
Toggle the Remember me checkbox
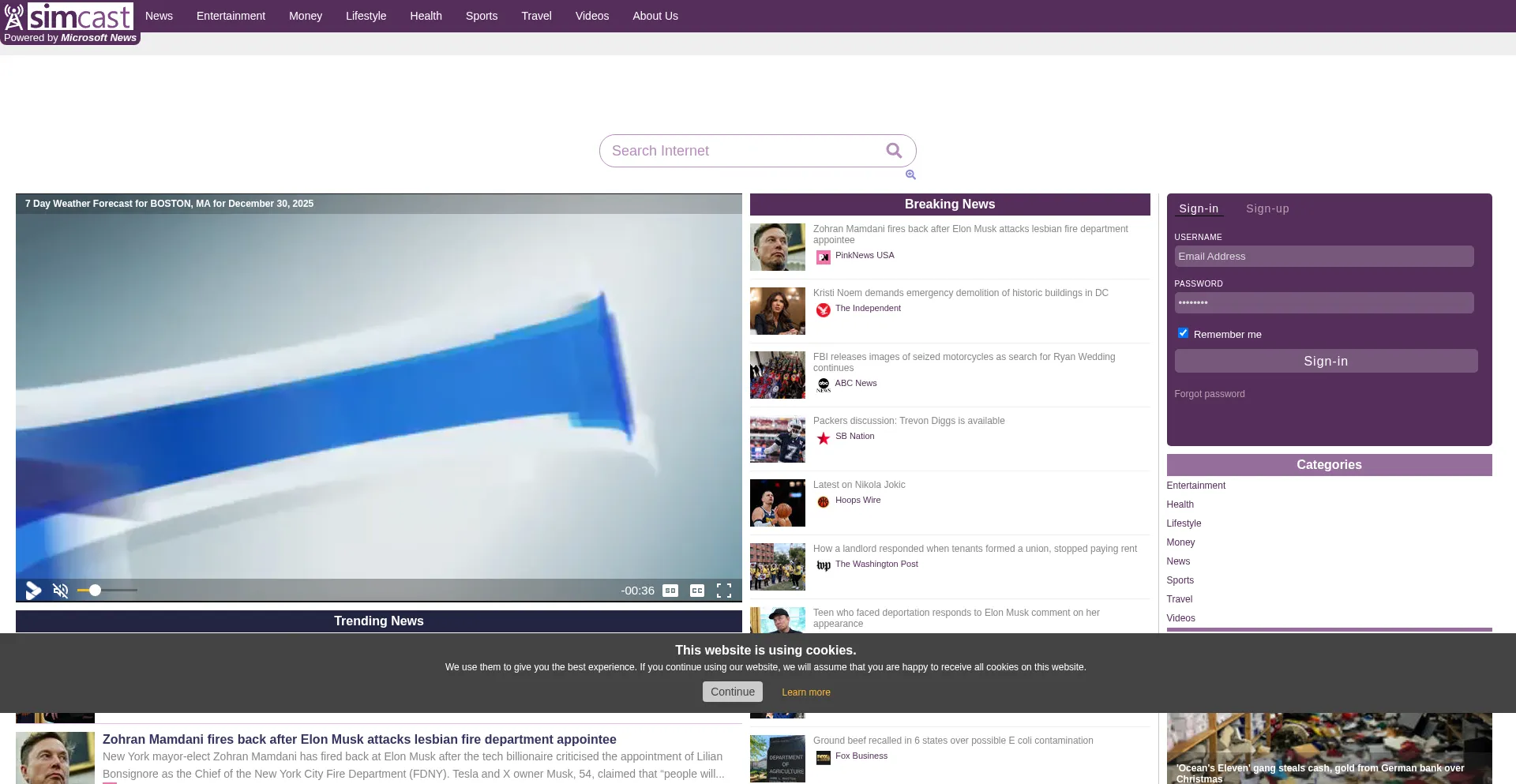(x=1183, y=333)
